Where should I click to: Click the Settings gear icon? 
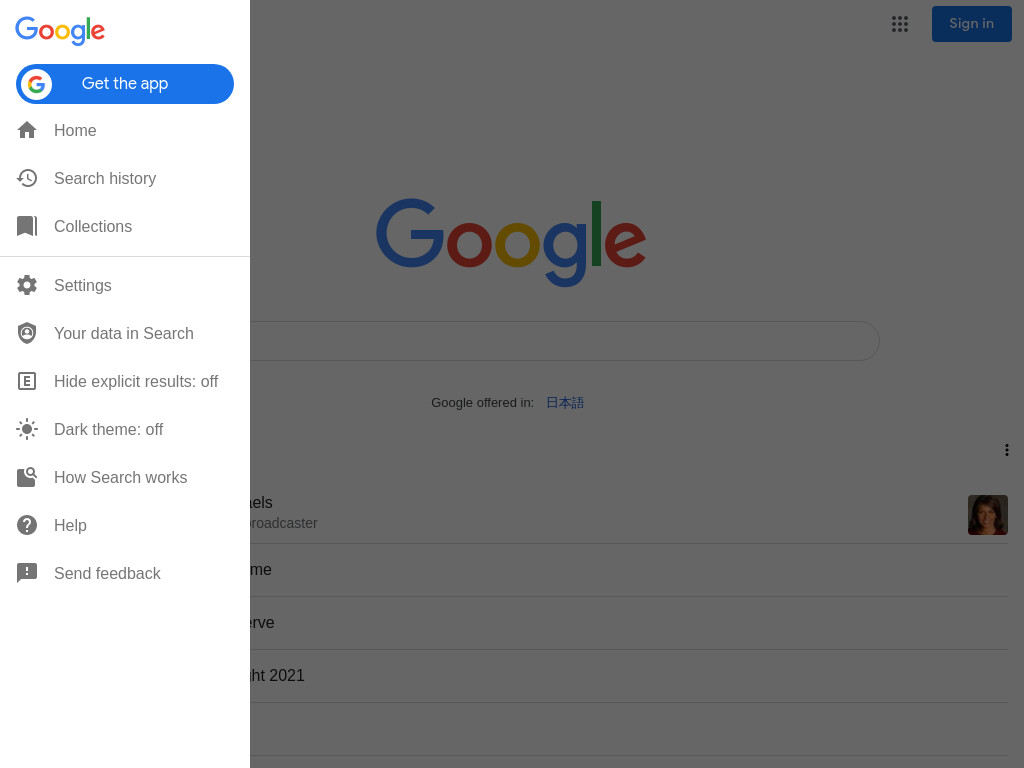(27, 285)
